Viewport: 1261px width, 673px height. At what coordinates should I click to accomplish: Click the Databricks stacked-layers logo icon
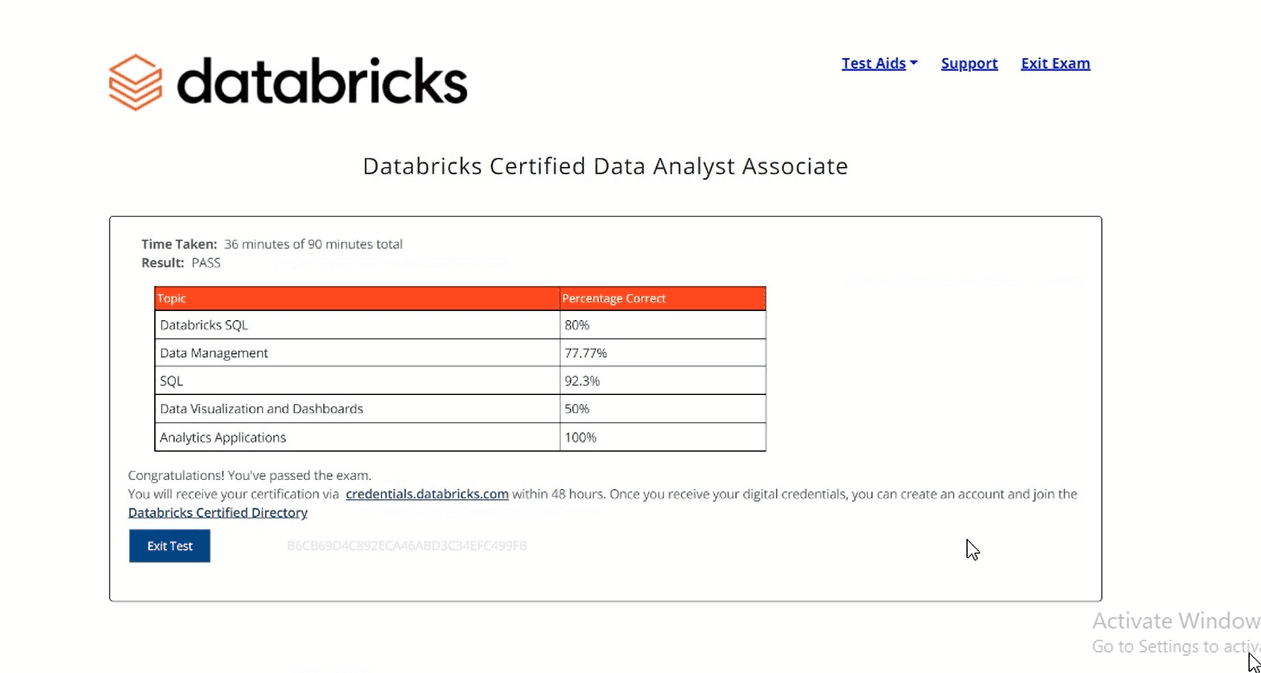click(x=135, y=82)
